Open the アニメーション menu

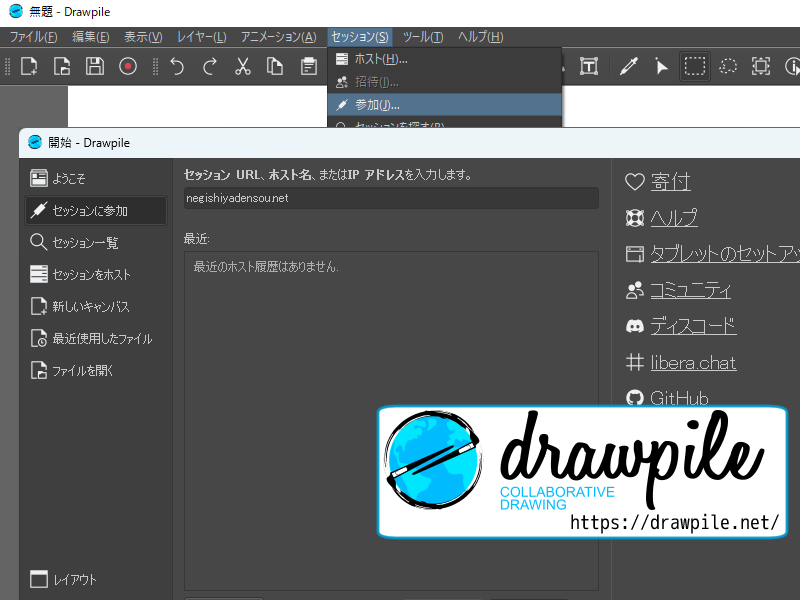point(279,37)
